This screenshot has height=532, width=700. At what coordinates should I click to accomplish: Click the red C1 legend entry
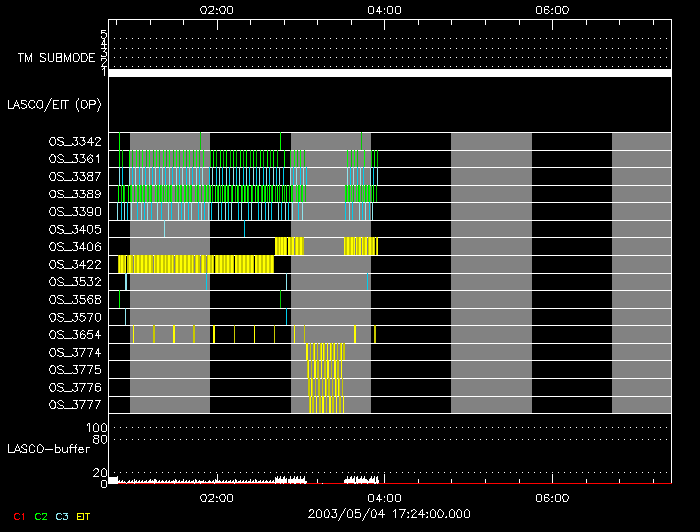pyautogui.click(x=19, y=516)
